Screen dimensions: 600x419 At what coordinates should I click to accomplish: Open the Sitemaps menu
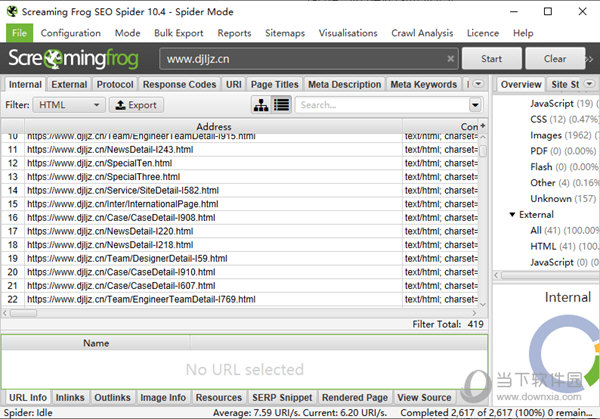(x=285, y=33)
